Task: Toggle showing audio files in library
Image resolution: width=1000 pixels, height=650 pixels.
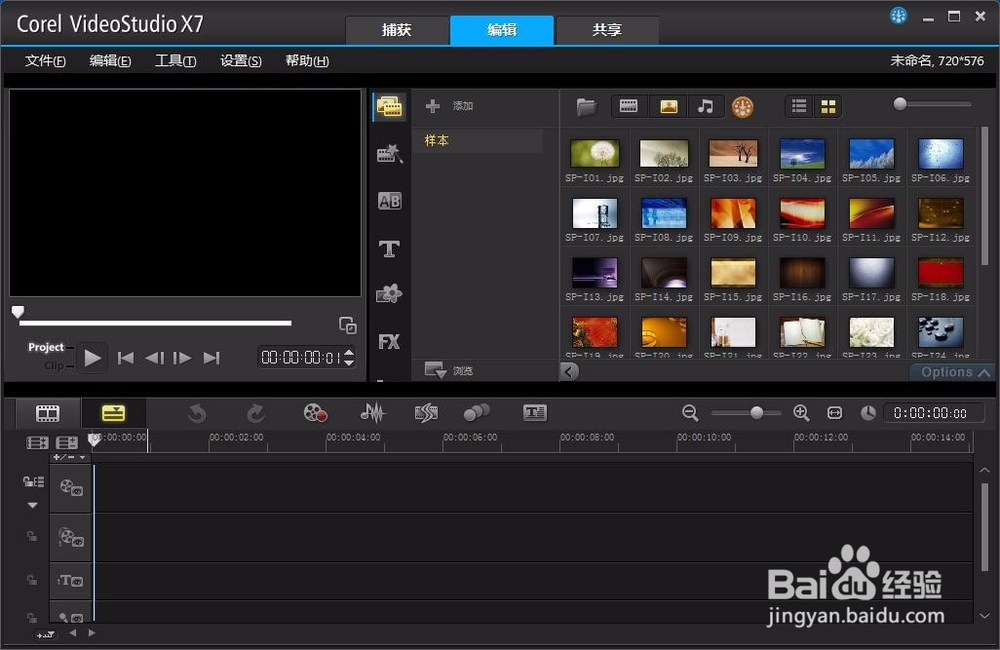Action: point(705,106)
